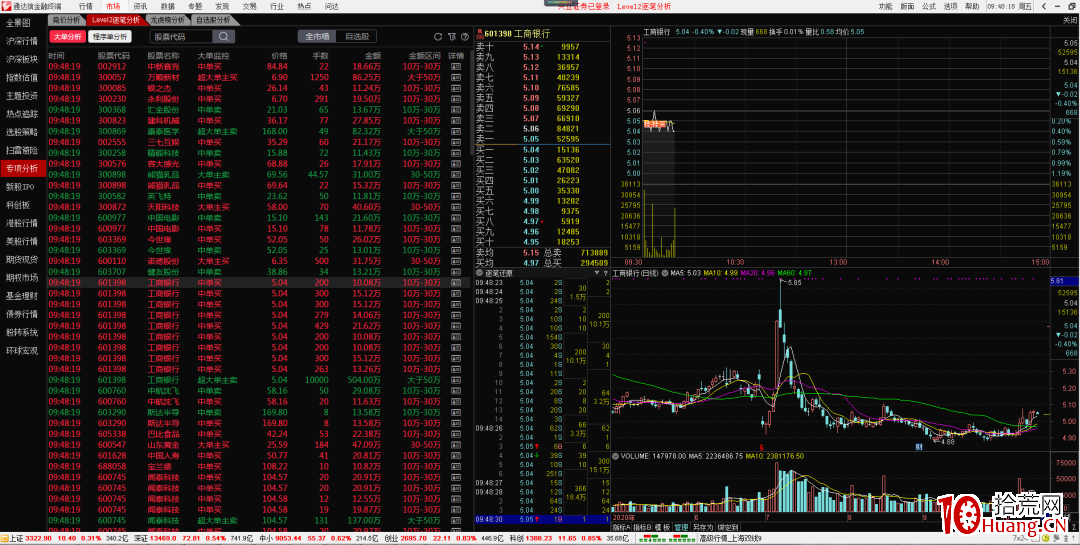The width and height of the screenshot is (1080, 545).
Task: Click the filter funnel icon above the table
Action: coord(452,37)
